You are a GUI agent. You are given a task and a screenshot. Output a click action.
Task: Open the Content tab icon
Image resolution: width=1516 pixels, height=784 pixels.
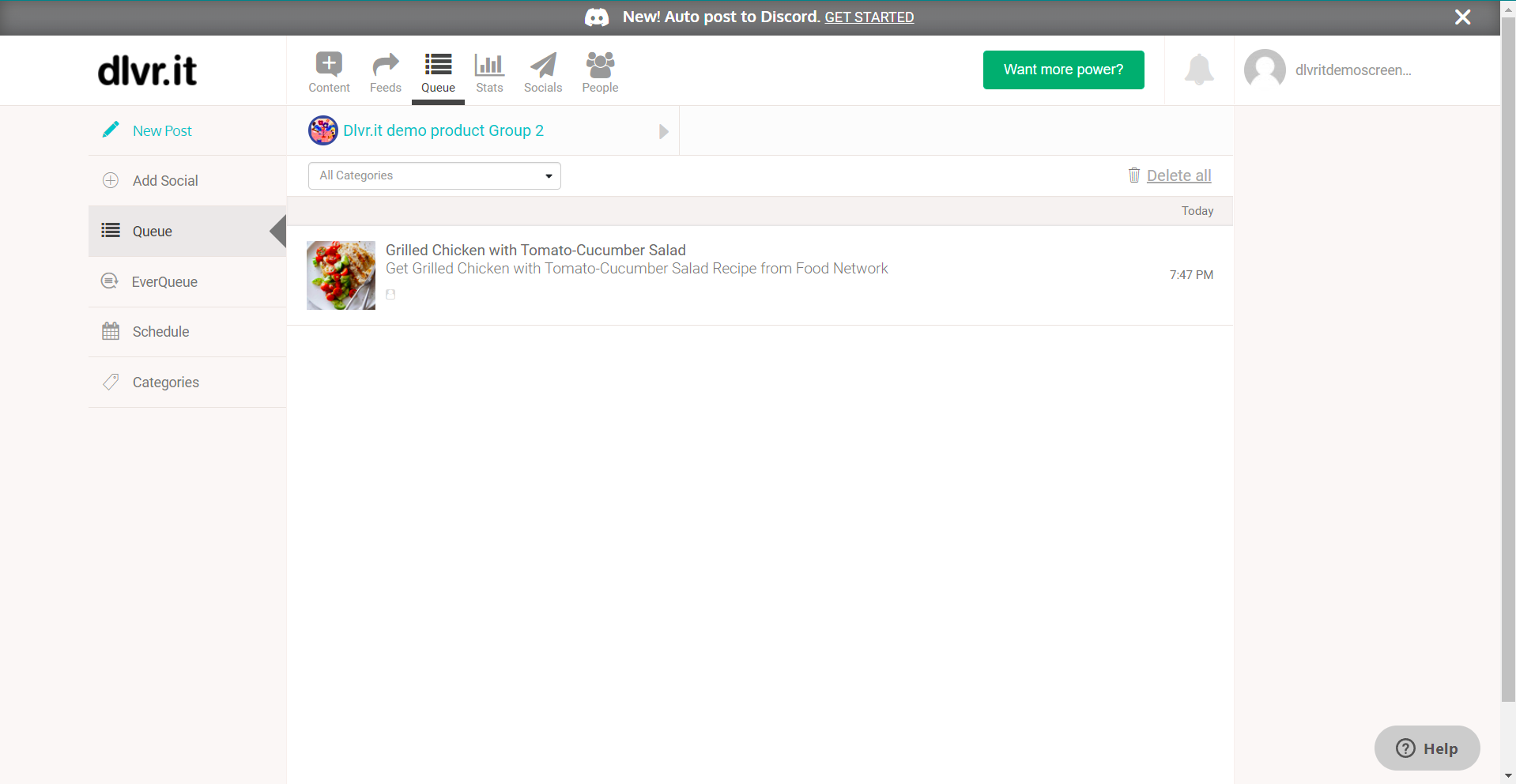click(x=329, y=64)
